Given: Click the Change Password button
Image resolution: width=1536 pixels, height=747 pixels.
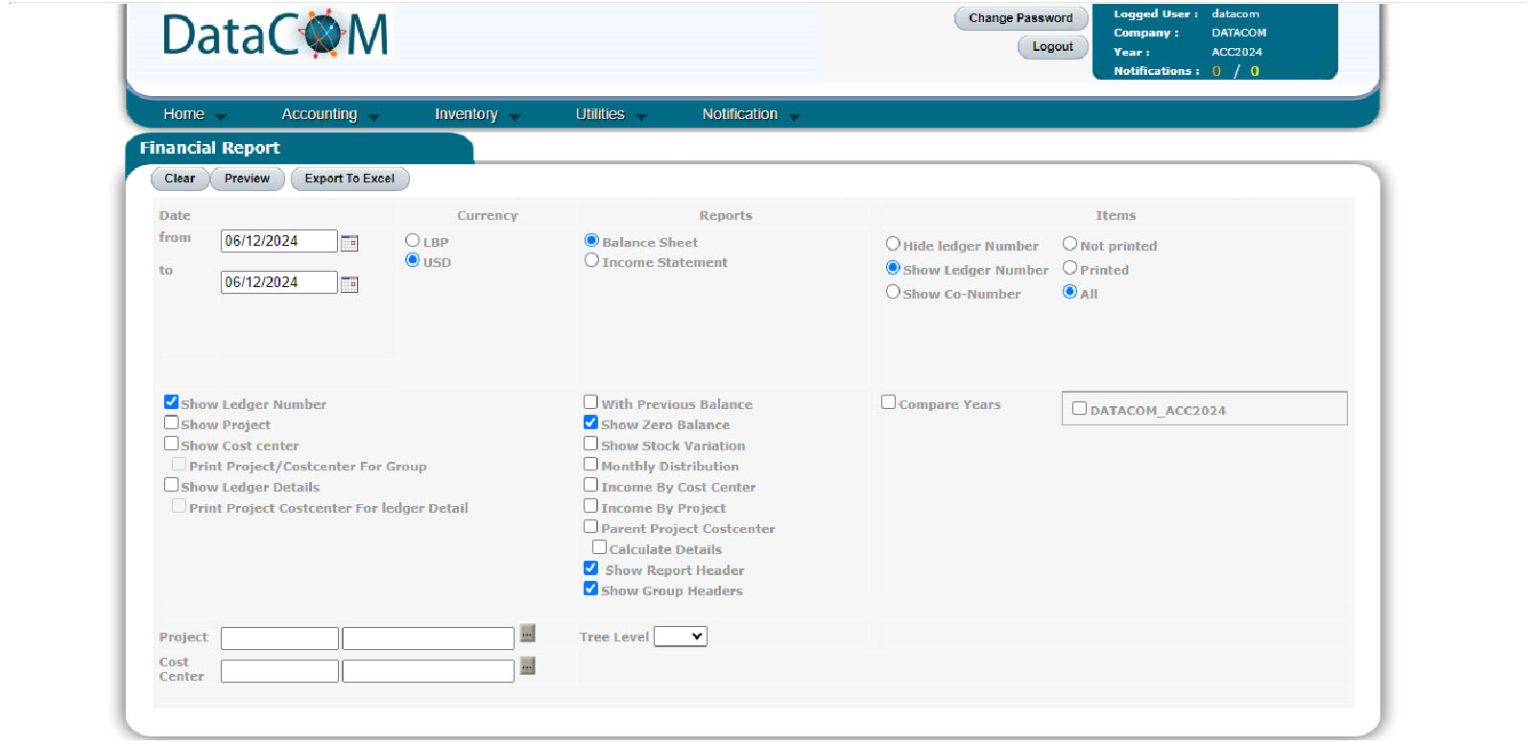Looking at the screenshot, I should point(1021,17).
